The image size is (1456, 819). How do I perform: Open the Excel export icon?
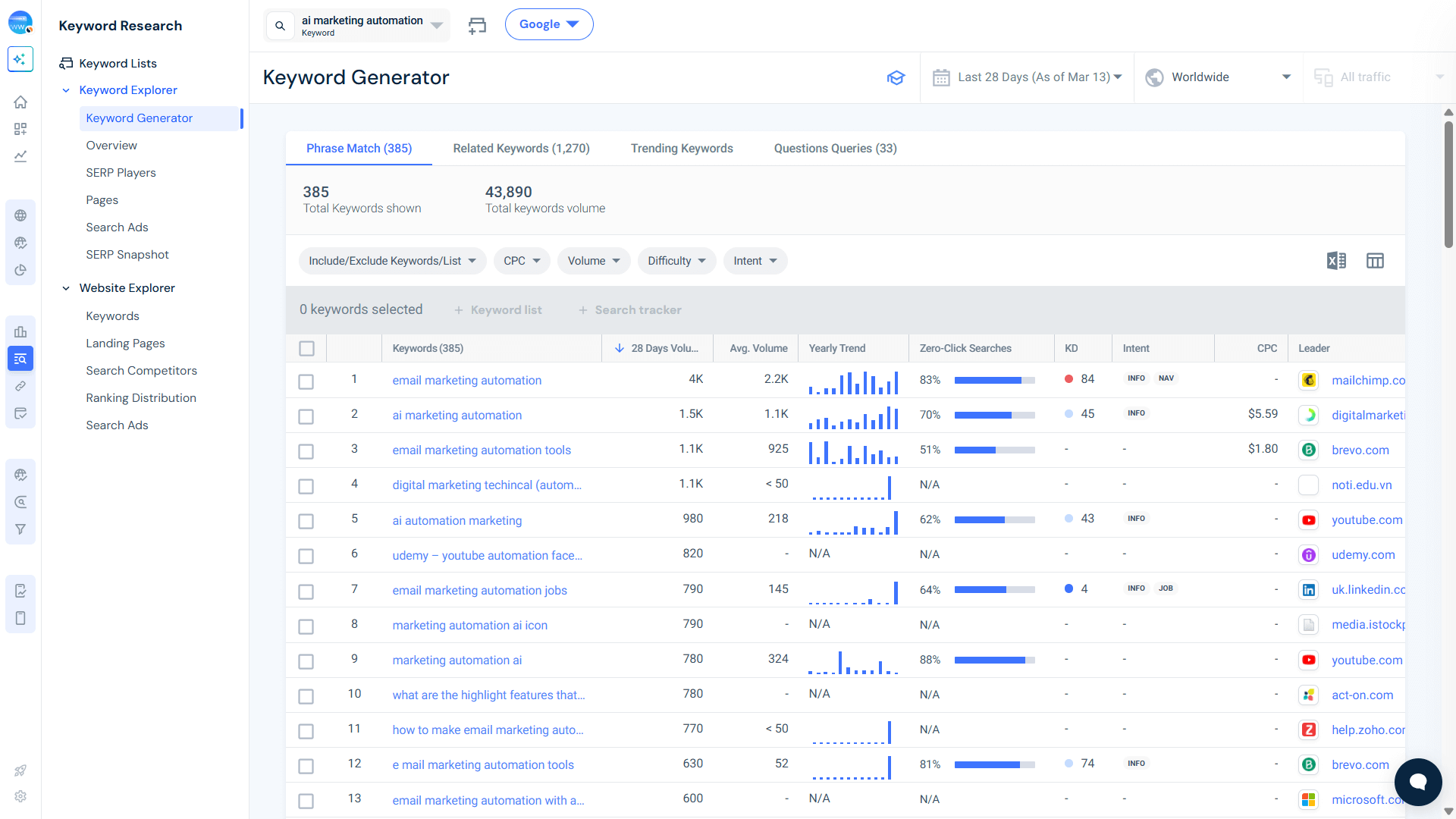click(1337, 261)
